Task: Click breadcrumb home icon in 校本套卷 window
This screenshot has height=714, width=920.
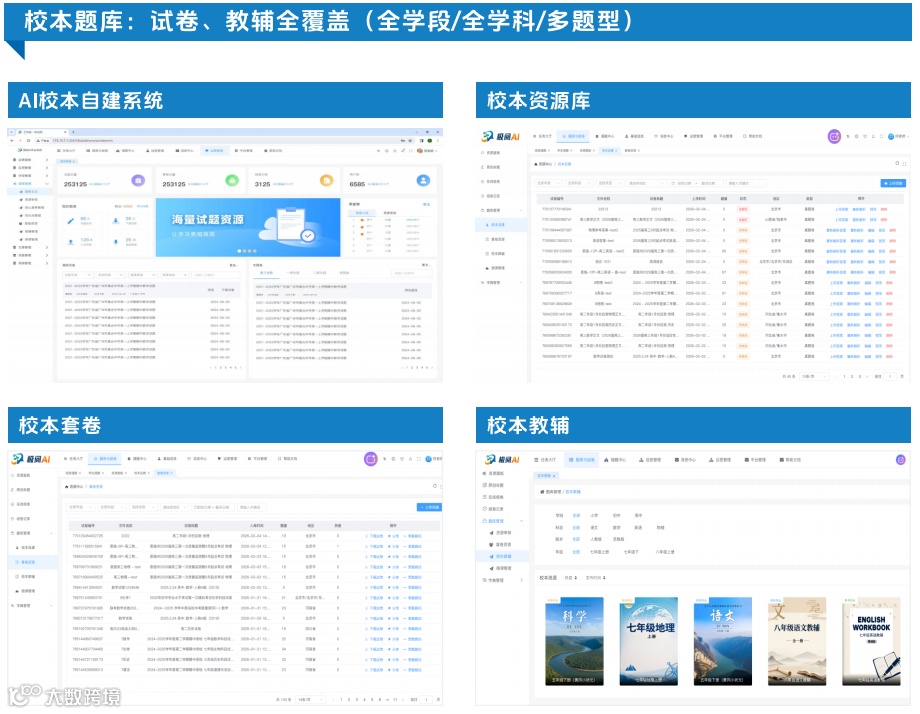Action: tap(66, 487)
